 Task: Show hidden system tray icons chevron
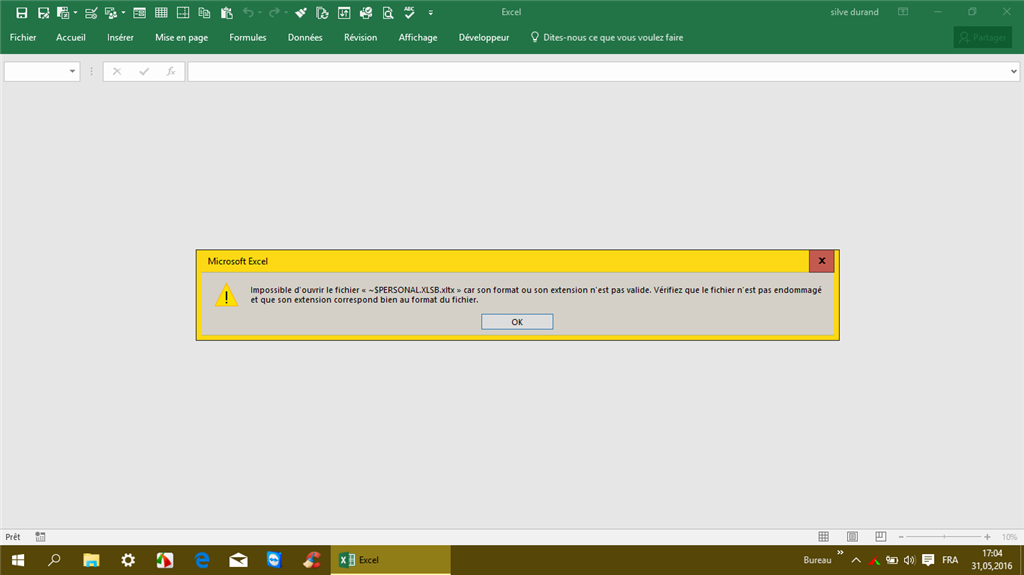(x=856, y=560)
